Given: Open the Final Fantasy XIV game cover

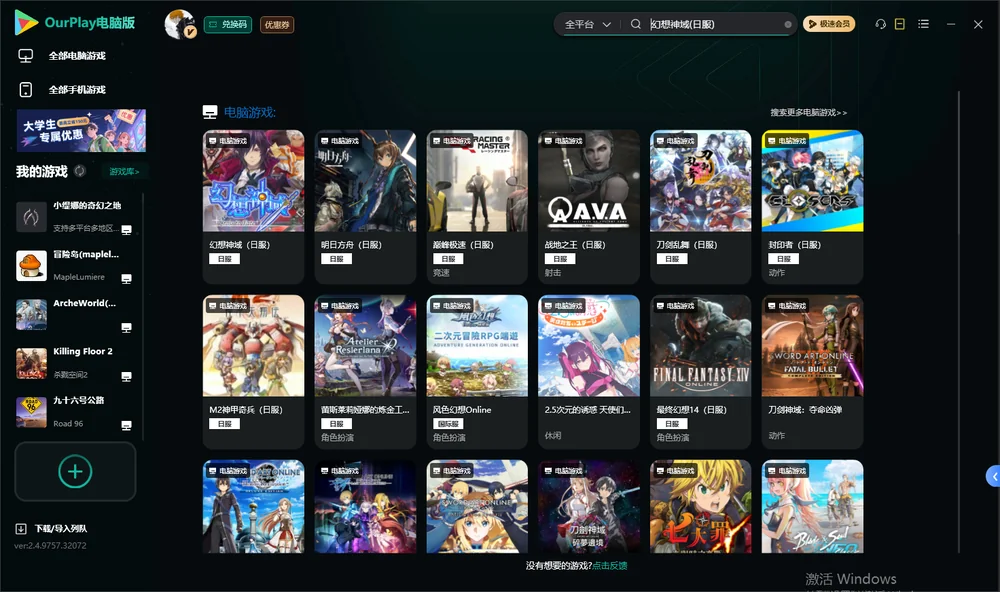Looking at the screenshot, I should pyautogui.click(x=700, y=346).
